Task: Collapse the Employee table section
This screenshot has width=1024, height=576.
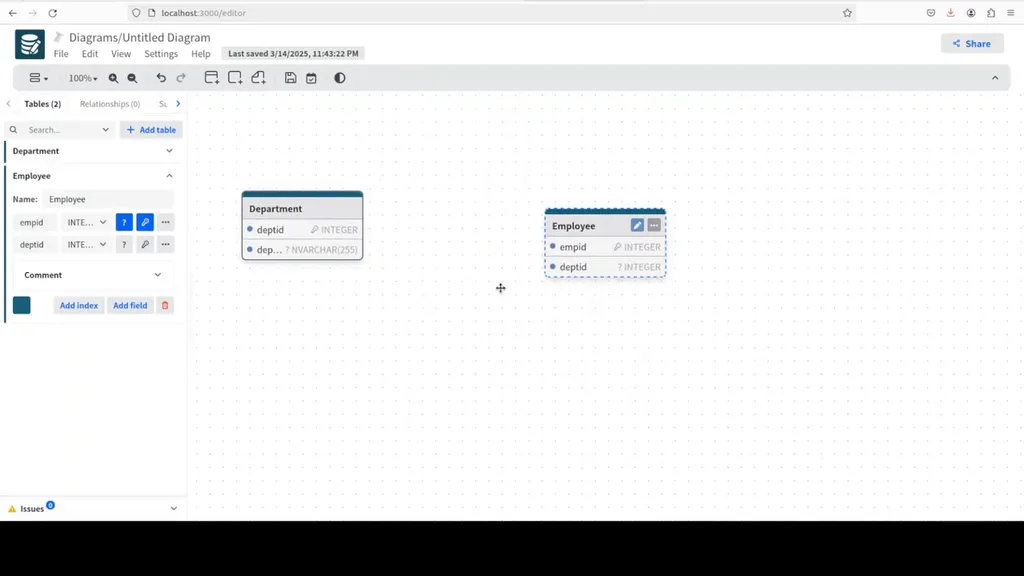Action: pos(169,176)
